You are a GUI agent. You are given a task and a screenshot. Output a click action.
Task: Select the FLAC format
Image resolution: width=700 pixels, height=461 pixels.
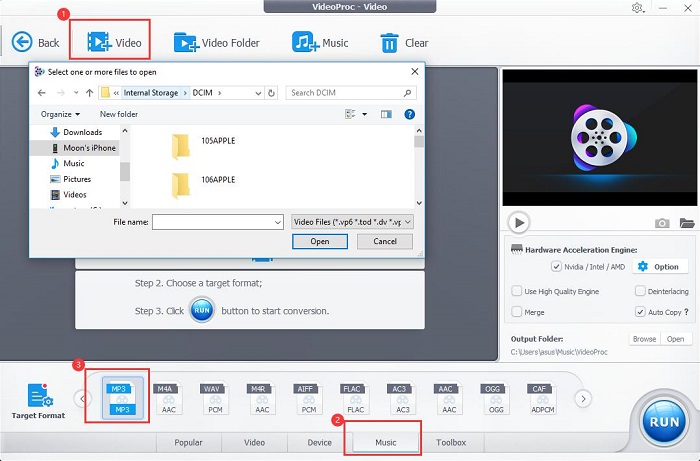(355, 398)
